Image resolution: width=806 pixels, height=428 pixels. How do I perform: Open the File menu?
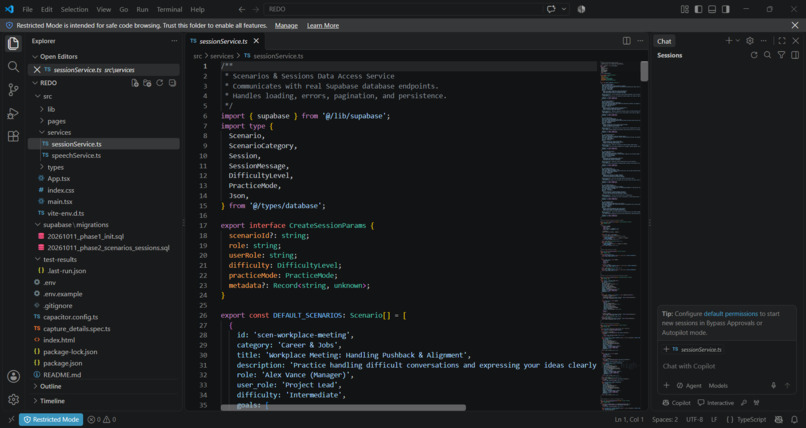(x=27, y=9)
